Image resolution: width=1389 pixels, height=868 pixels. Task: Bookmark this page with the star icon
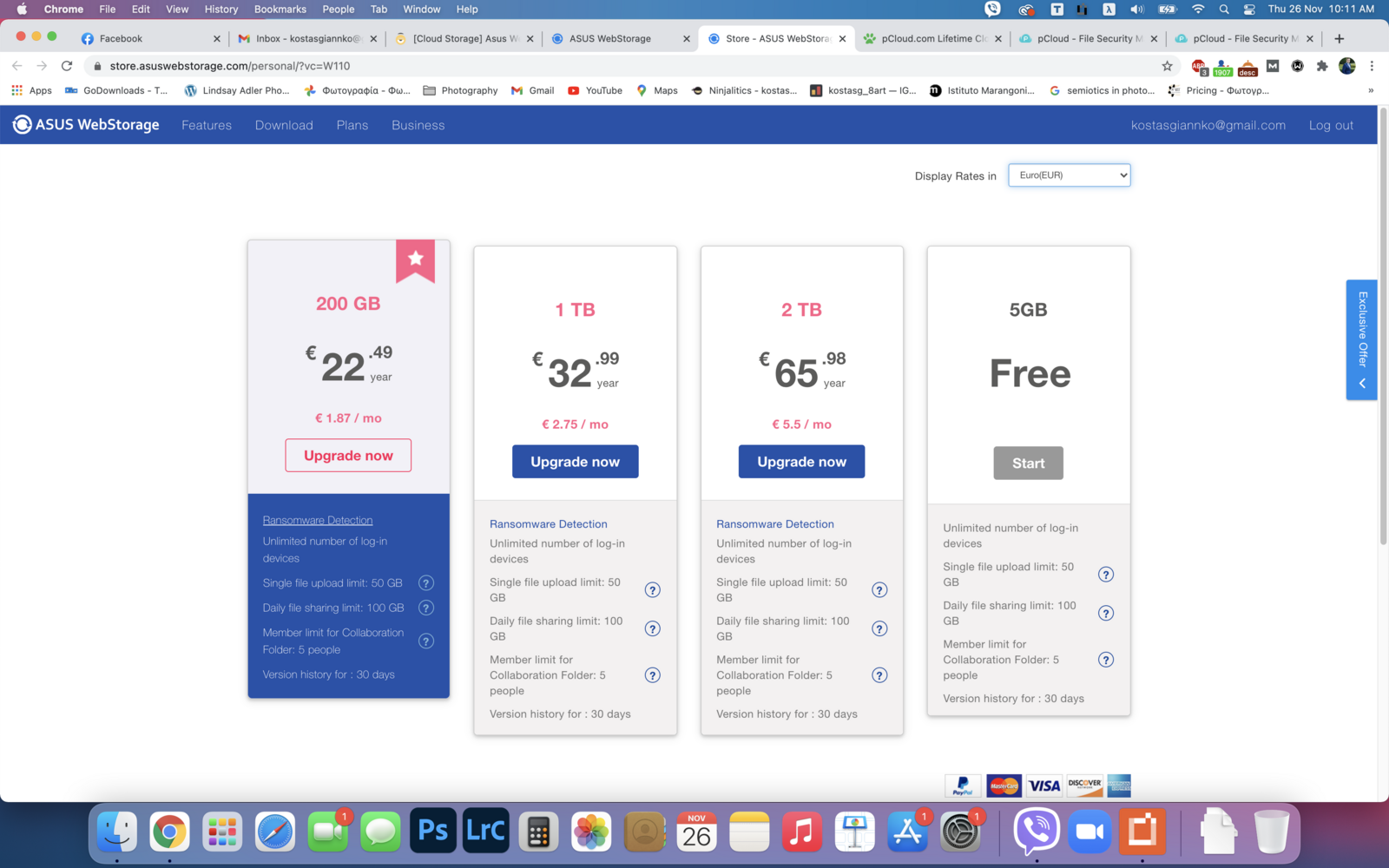coord(1167,66)
